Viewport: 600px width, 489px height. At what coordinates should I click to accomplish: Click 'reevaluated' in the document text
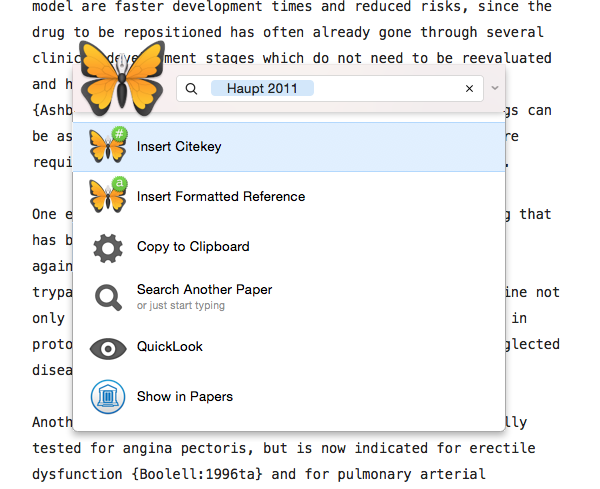[507, 59]
